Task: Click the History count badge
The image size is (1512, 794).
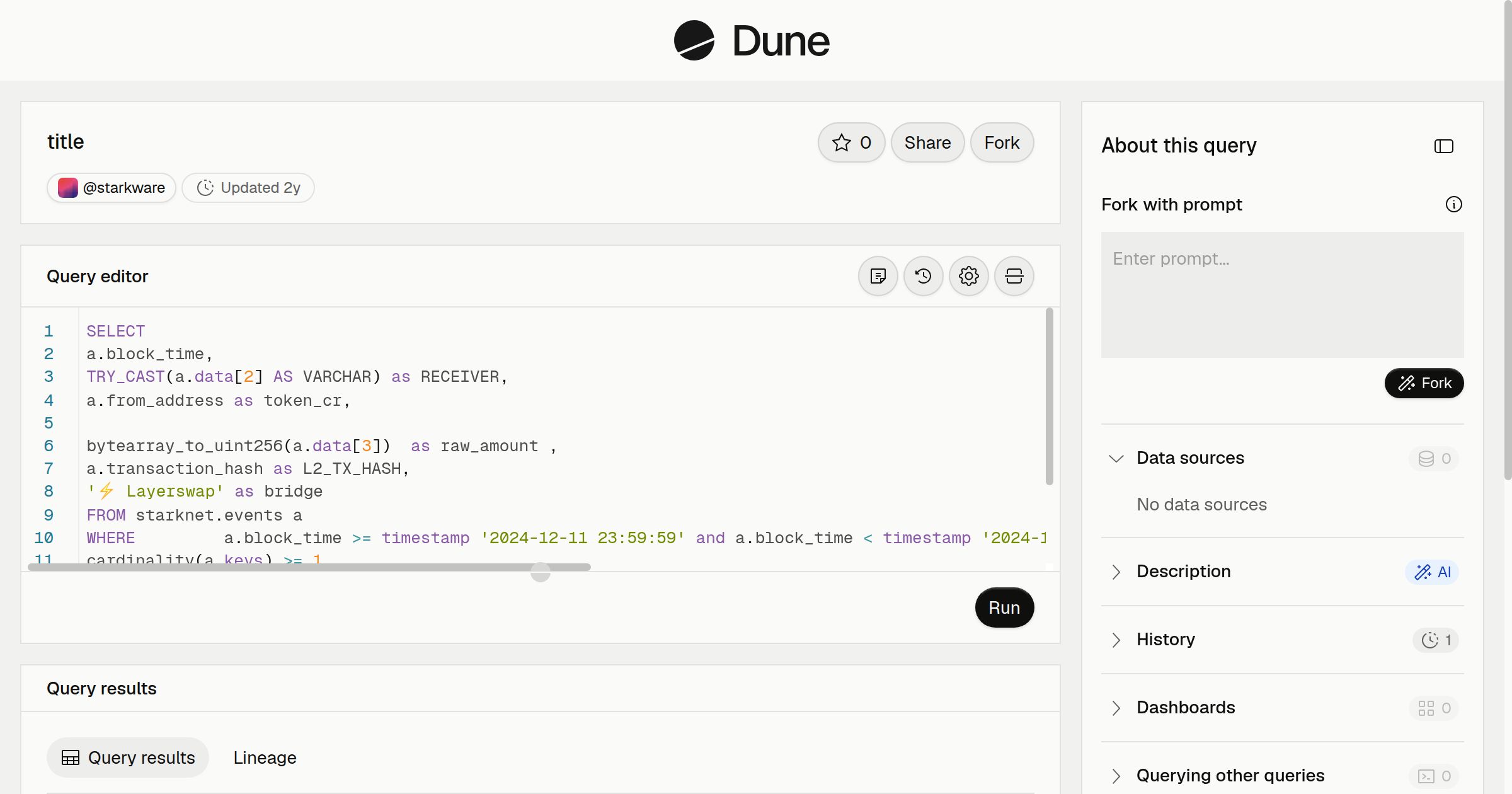Action: click(1436, 640)
